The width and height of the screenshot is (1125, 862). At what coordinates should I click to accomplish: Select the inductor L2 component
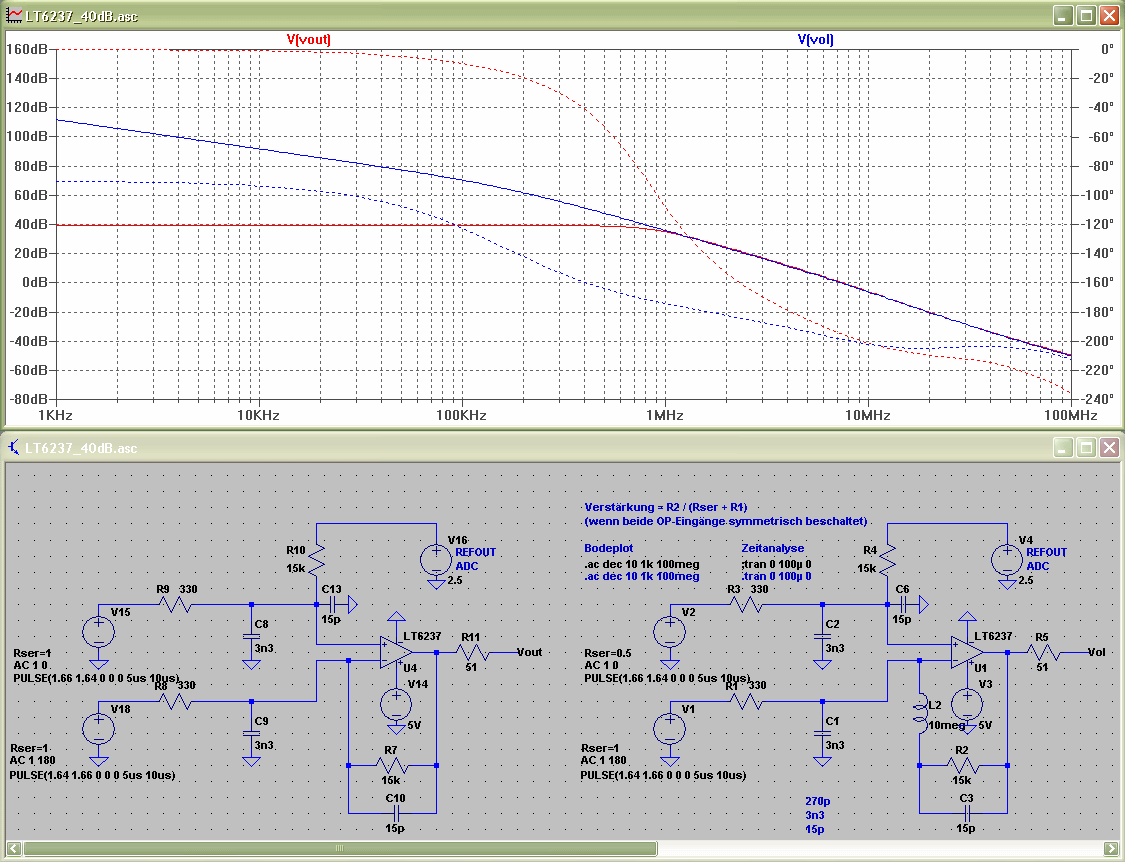(920, 714)
